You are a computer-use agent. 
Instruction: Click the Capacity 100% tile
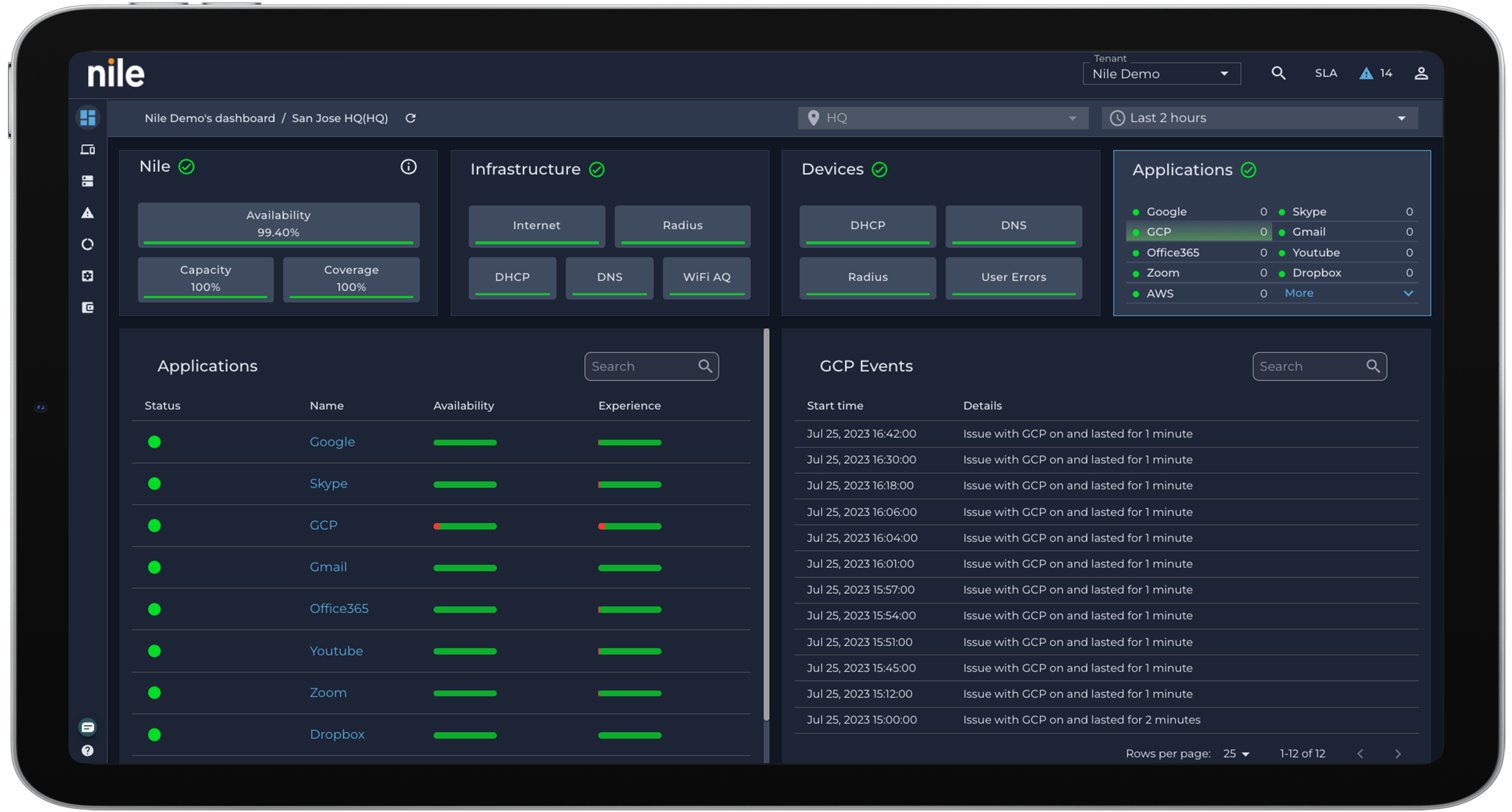[x=205, y=279]
